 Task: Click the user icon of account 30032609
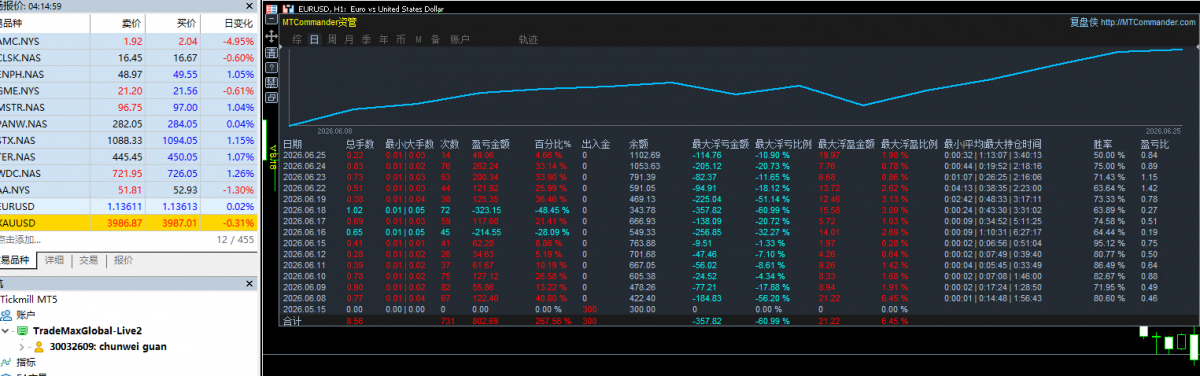point(38,346)
